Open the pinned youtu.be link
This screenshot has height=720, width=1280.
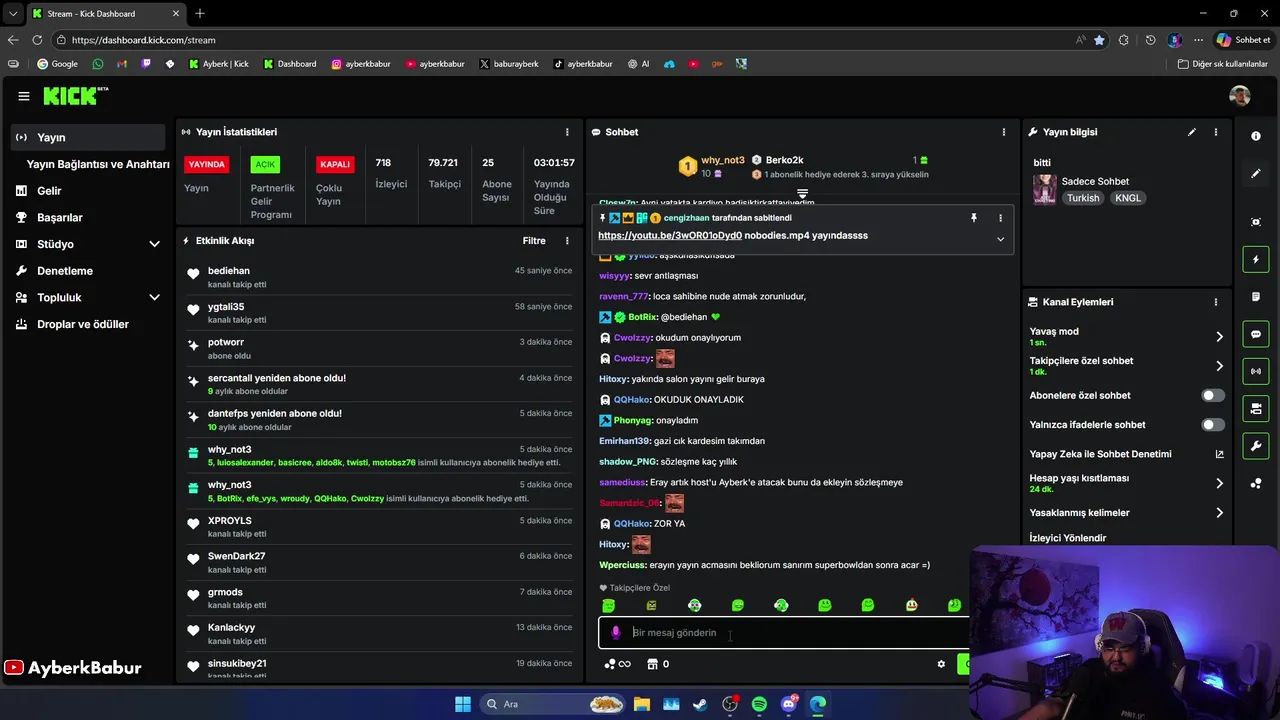click(x=670, y=236)
